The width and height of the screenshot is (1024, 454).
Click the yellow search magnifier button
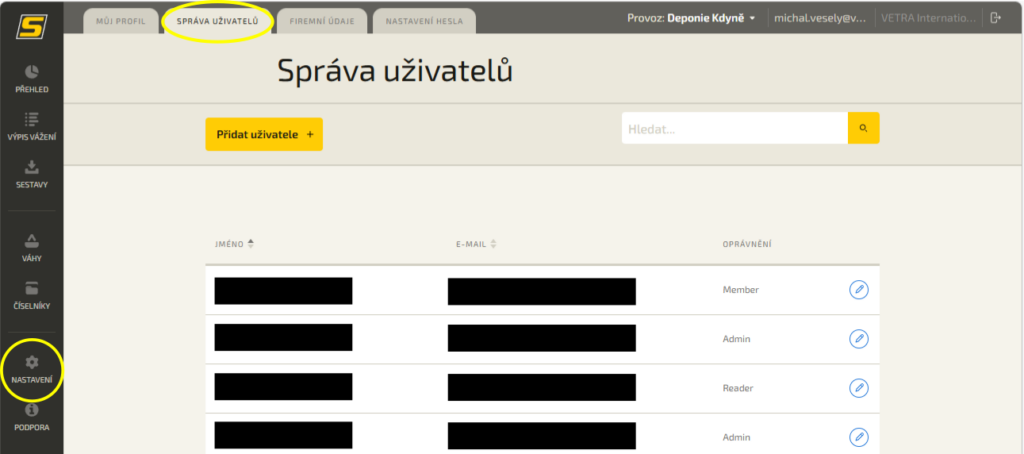pyautogui.click(x=863, y=128)
